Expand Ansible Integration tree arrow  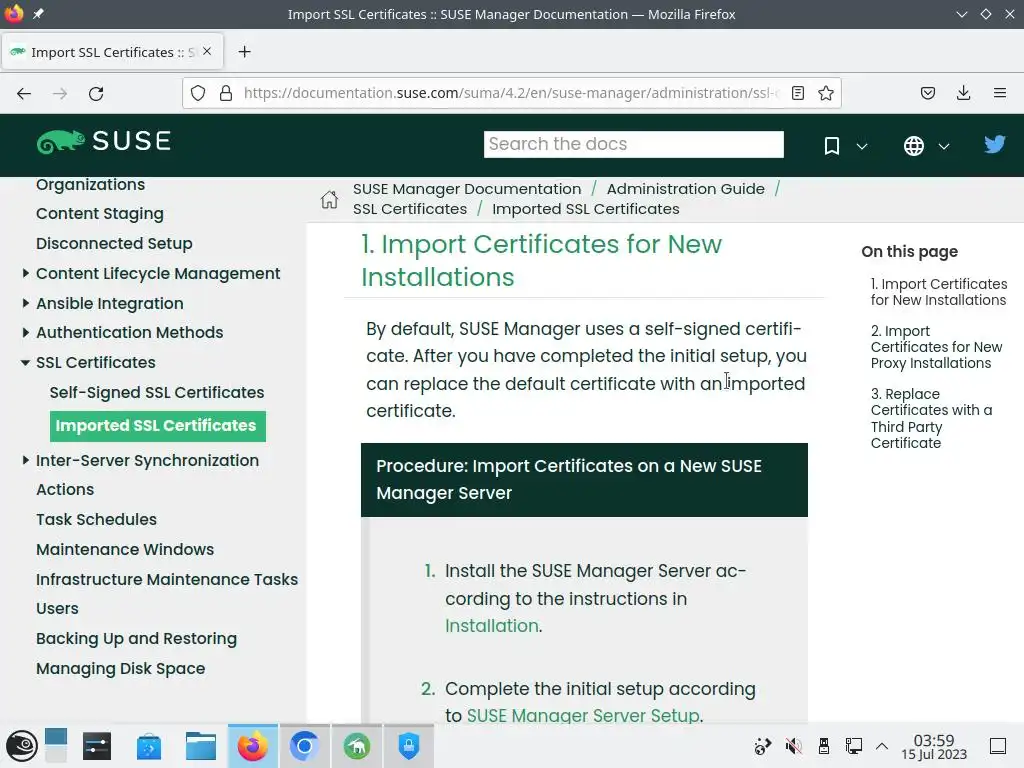25,303
